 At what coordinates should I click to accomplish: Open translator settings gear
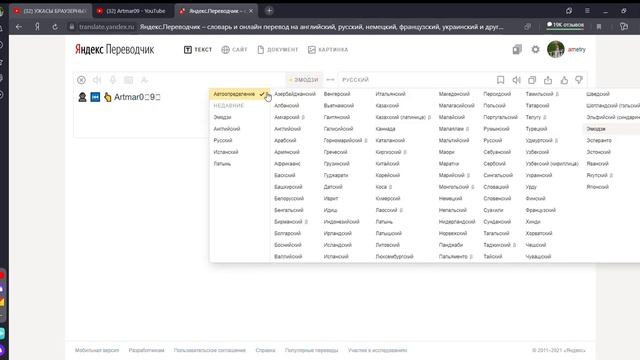536,49
